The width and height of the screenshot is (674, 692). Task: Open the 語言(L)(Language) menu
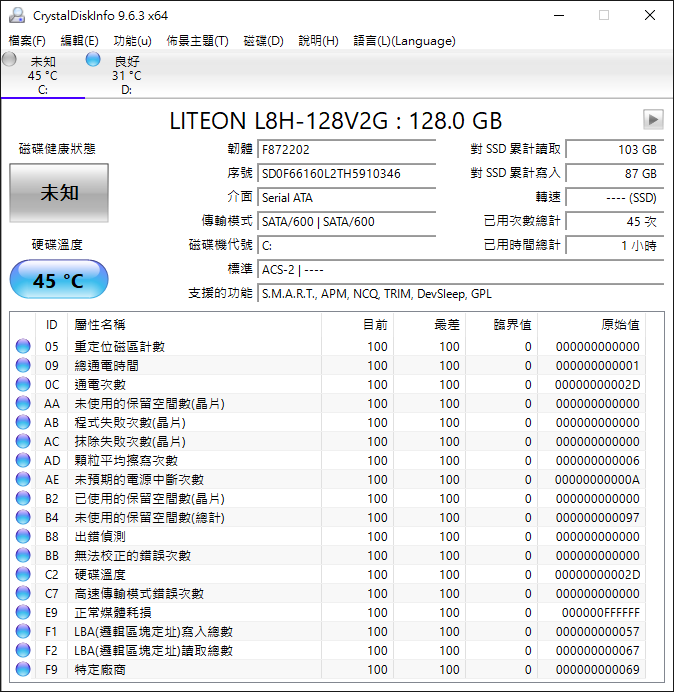click(x=404, y=41)
